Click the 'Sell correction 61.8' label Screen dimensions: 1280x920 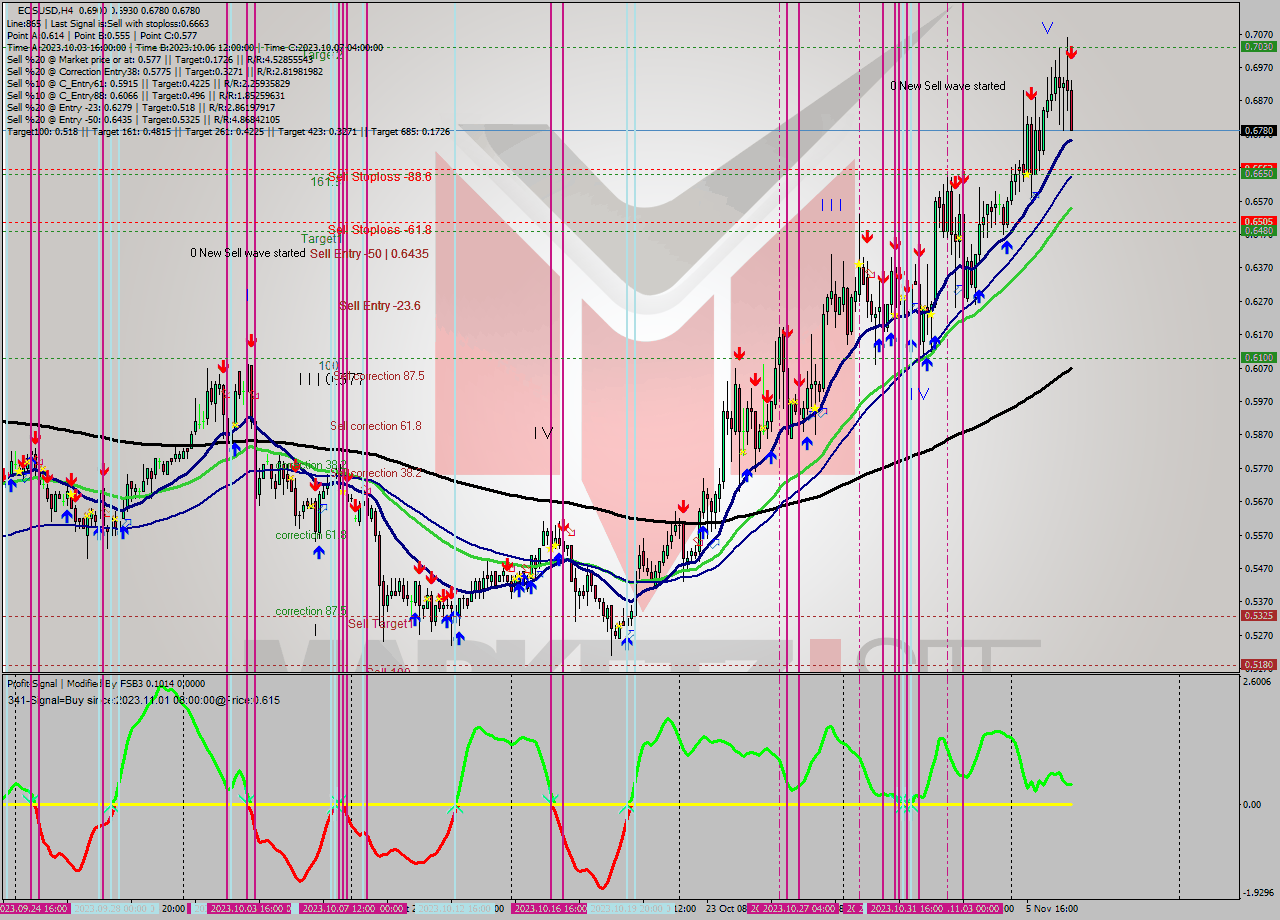pyautogui.click(x=376, y=426)
